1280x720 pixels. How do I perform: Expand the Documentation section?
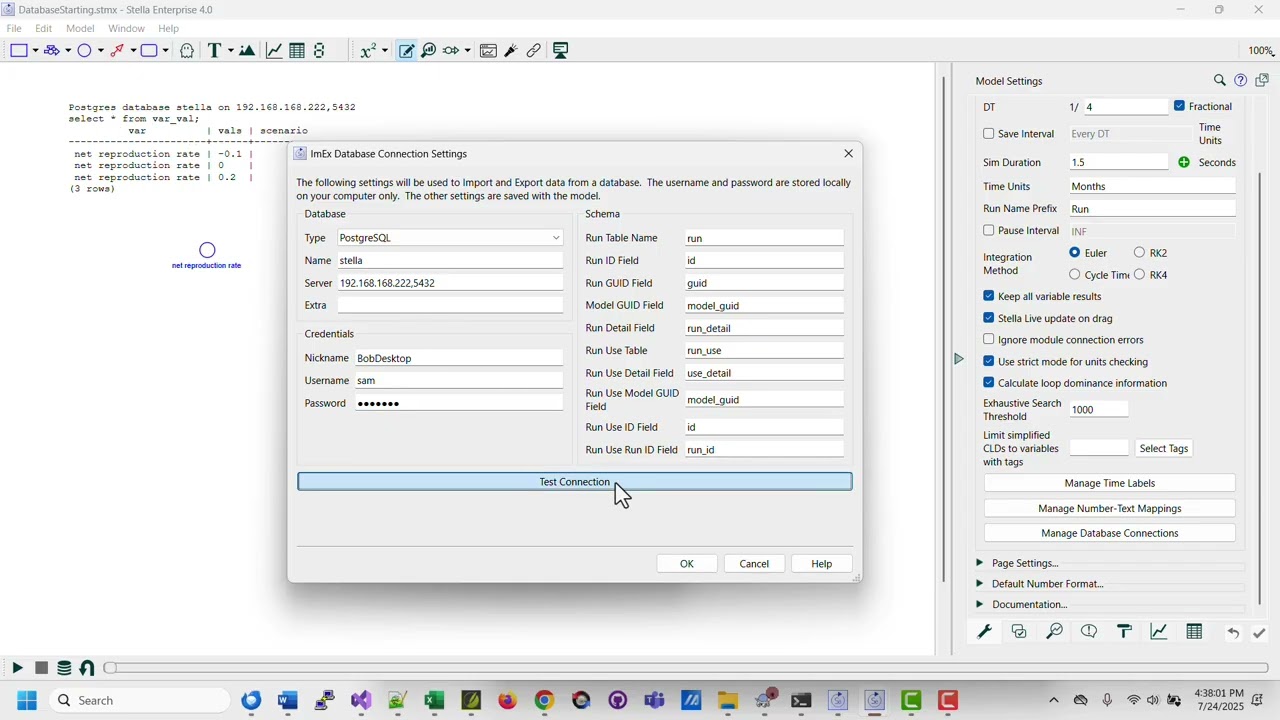tap(979, 604)
